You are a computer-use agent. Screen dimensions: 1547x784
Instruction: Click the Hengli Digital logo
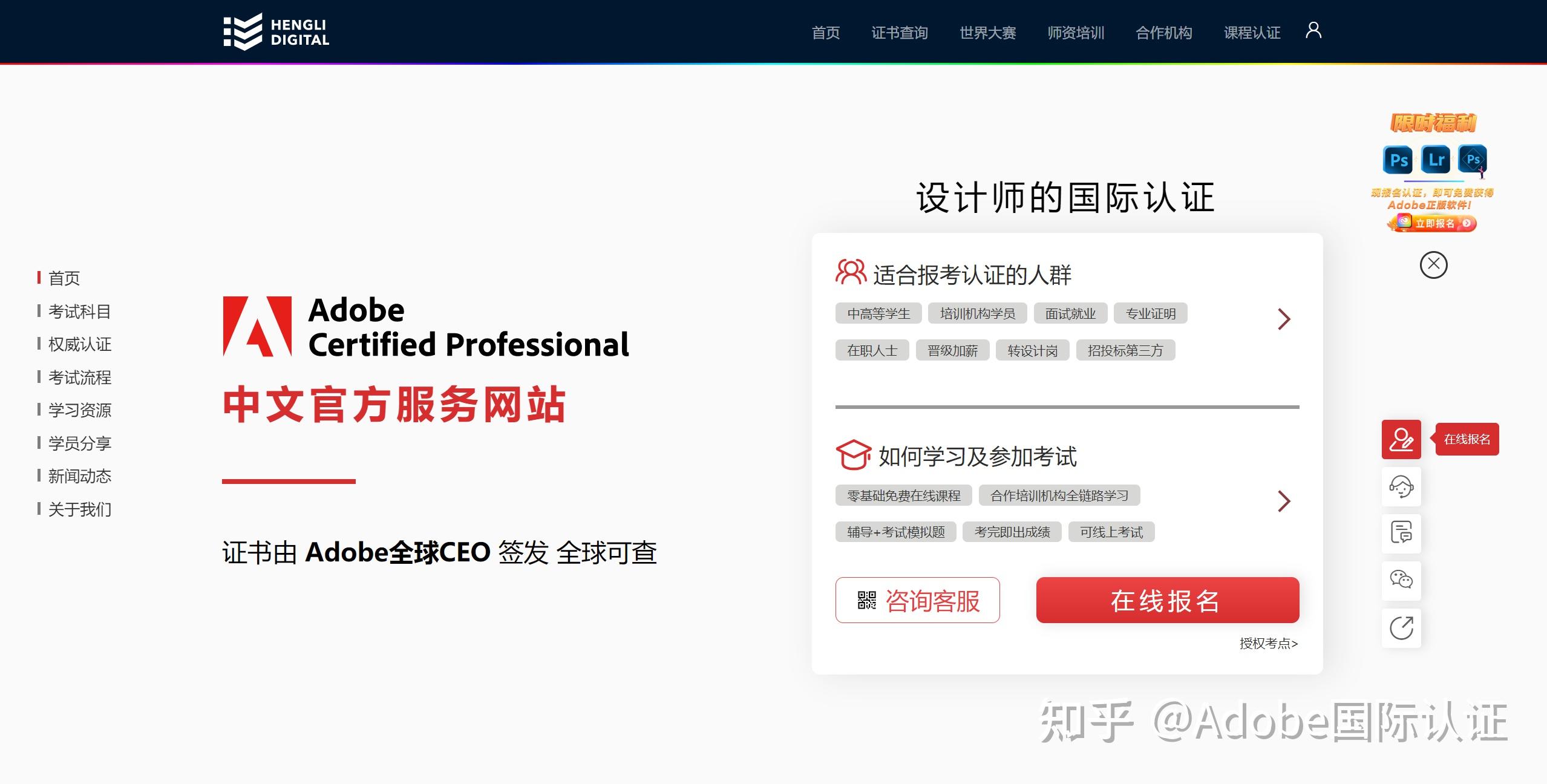coord(276,31)
